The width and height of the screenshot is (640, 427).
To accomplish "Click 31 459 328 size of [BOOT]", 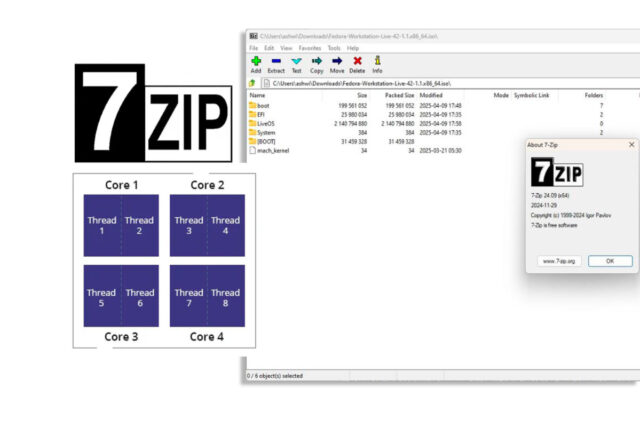I will [x=354, y=141].
